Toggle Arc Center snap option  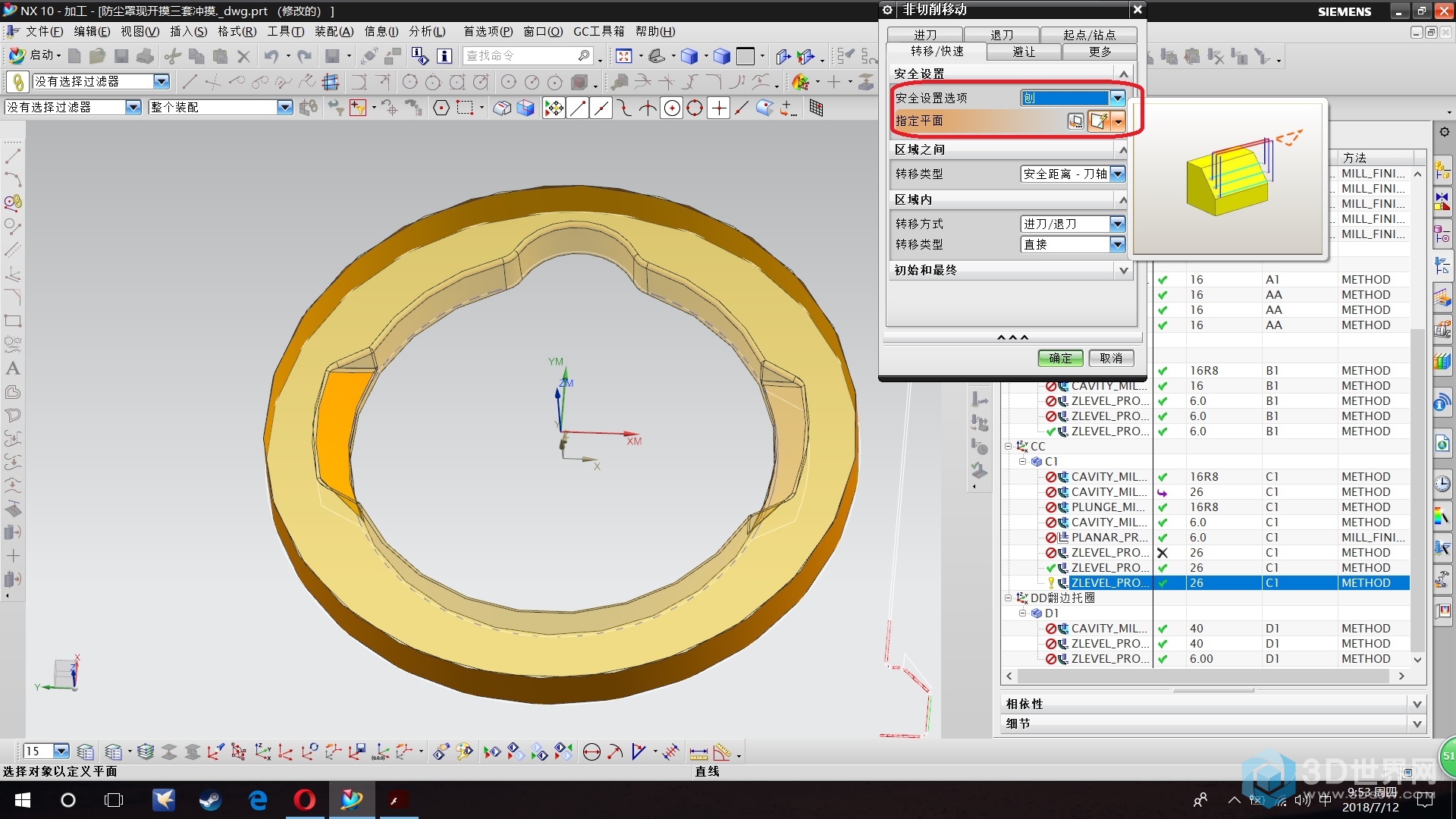(672, 108)
